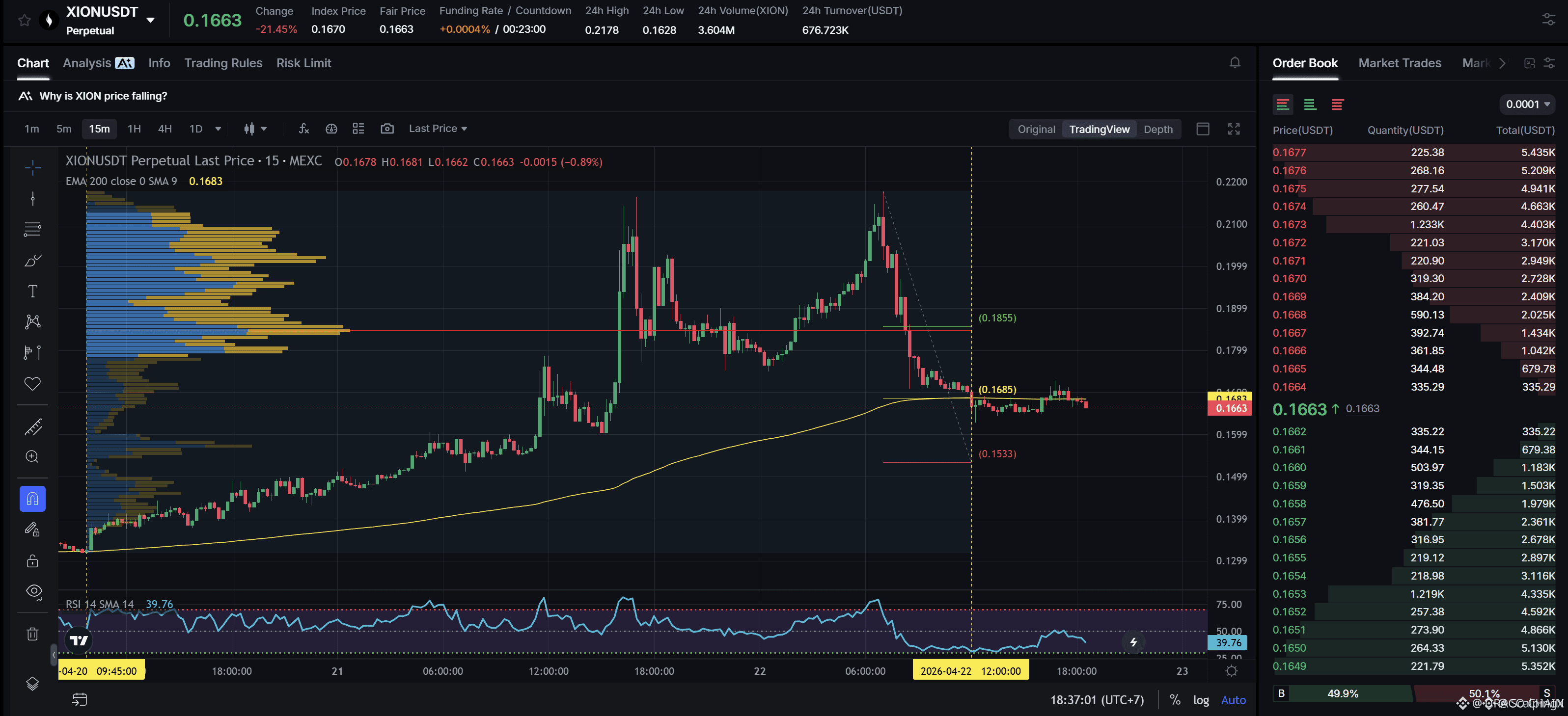This screenshot has width=1568, height=716.
Task: Select the Text annotation tool
Action: (33, 292)
